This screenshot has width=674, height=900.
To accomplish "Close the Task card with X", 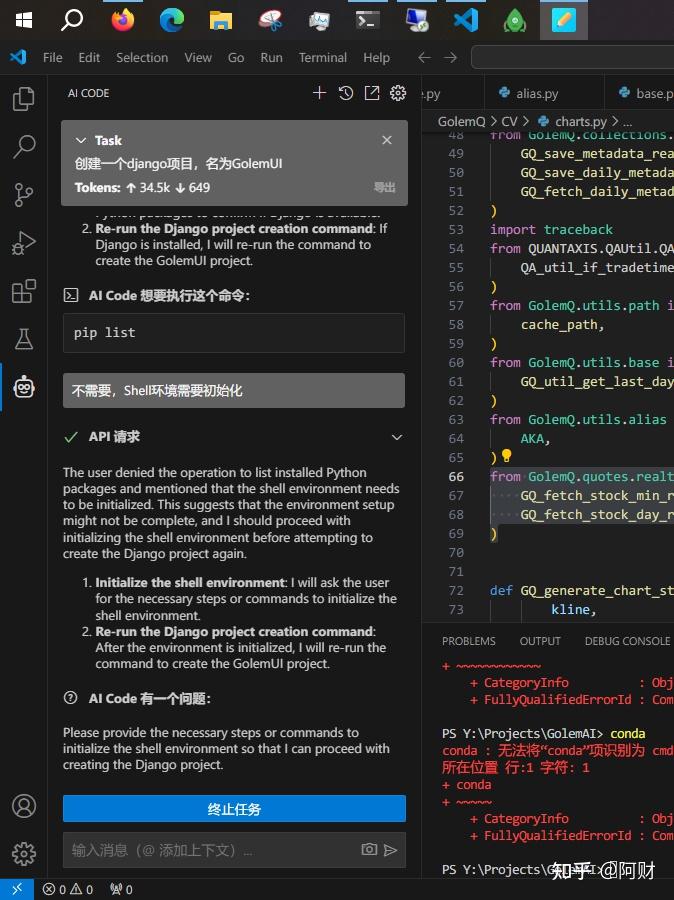I will point(387,140).
